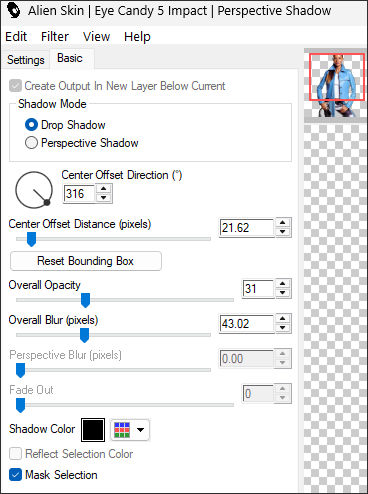Expand the shadow color palette dropdown arrow
The width and height of the screenshot is (368, 494).
(x=141, y=430)
